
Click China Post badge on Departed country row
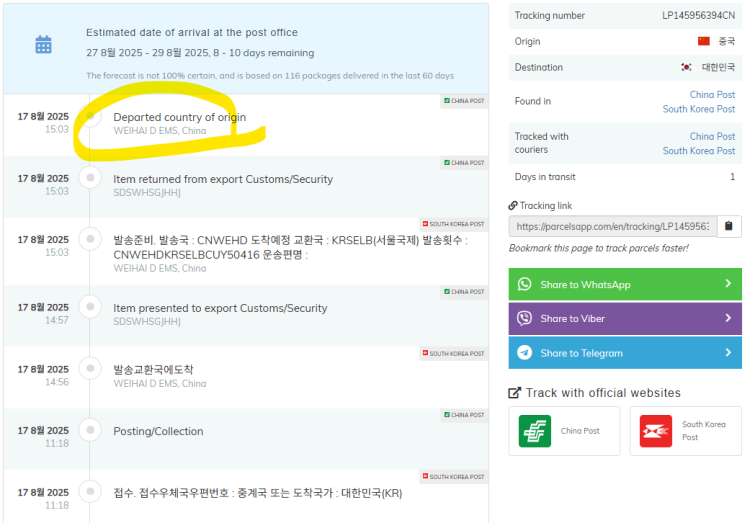(x=464, y=101)
